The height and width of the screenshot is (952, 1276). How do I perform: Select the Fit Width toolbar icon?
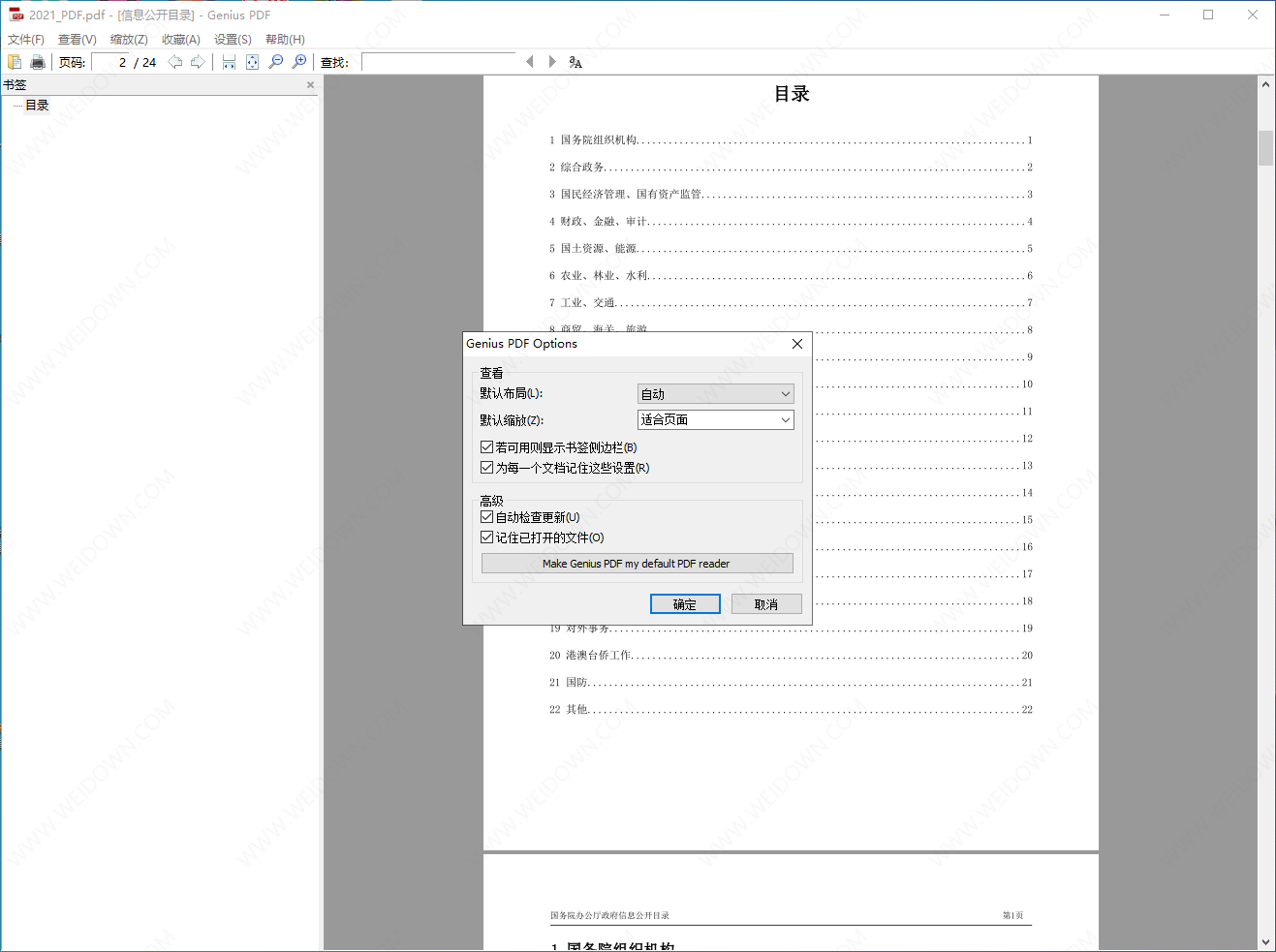tap(230, 62)
